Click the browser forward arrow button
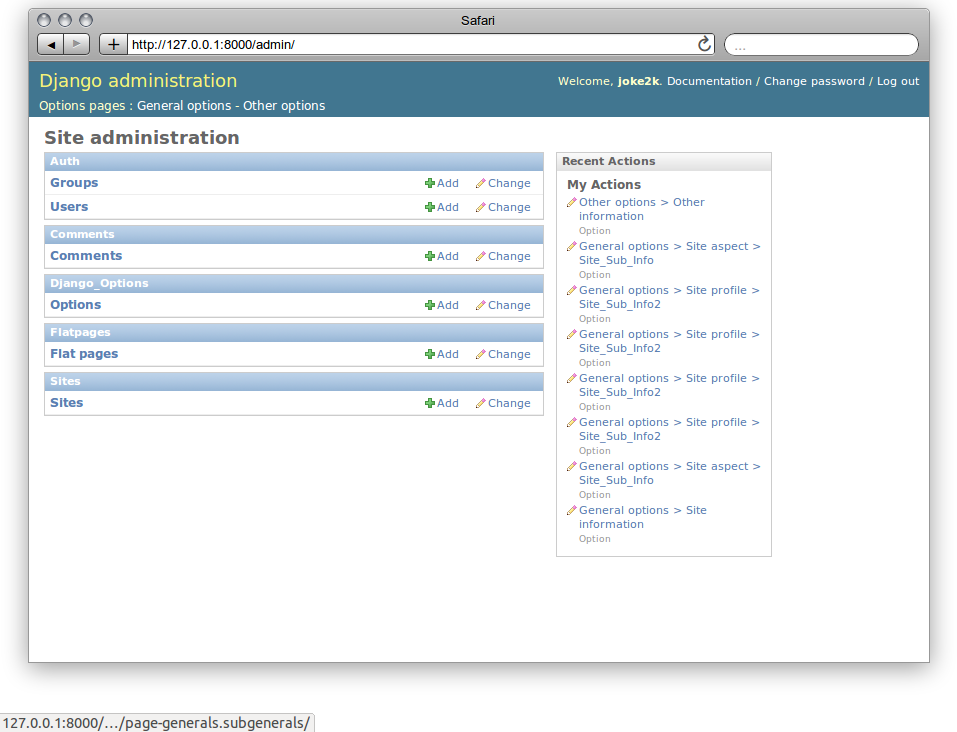The height and width of the screenshot is (732, 957). tap(76, 44)
